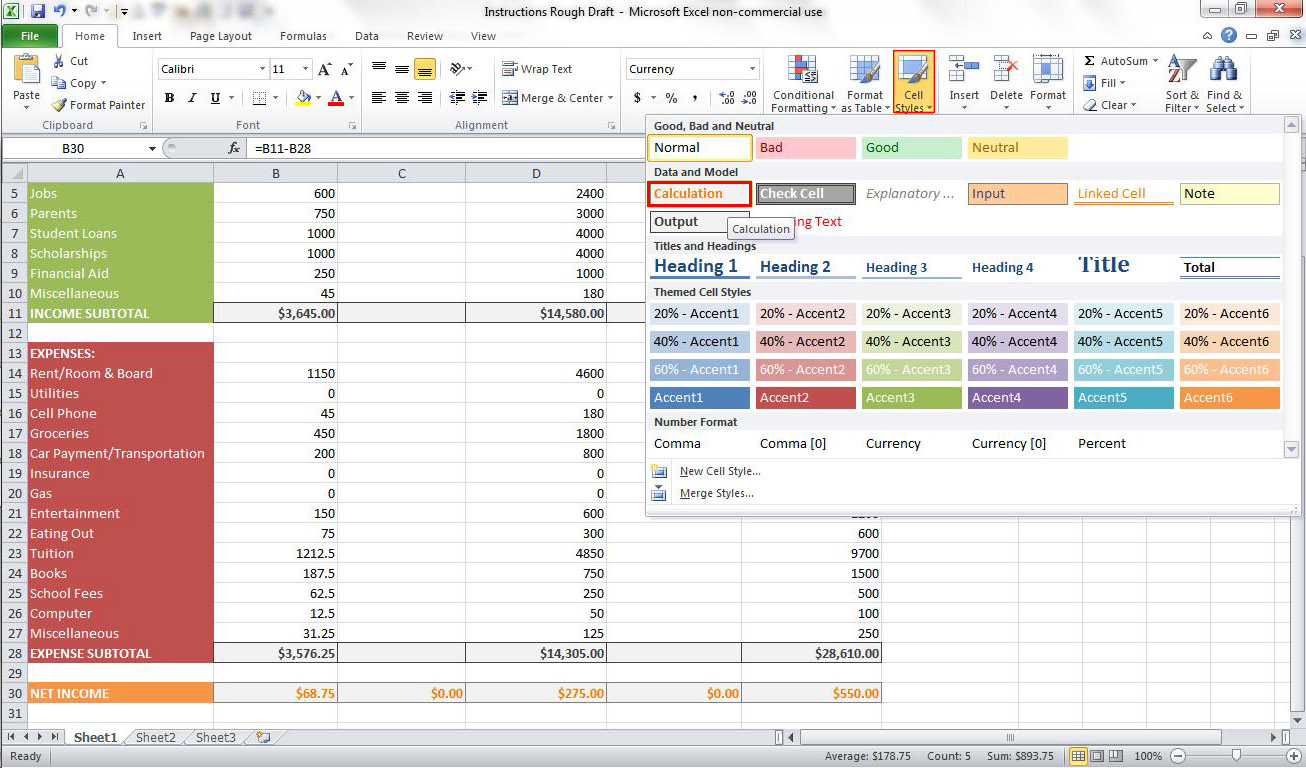Click the Undo arrow icon

coord(60,12)
